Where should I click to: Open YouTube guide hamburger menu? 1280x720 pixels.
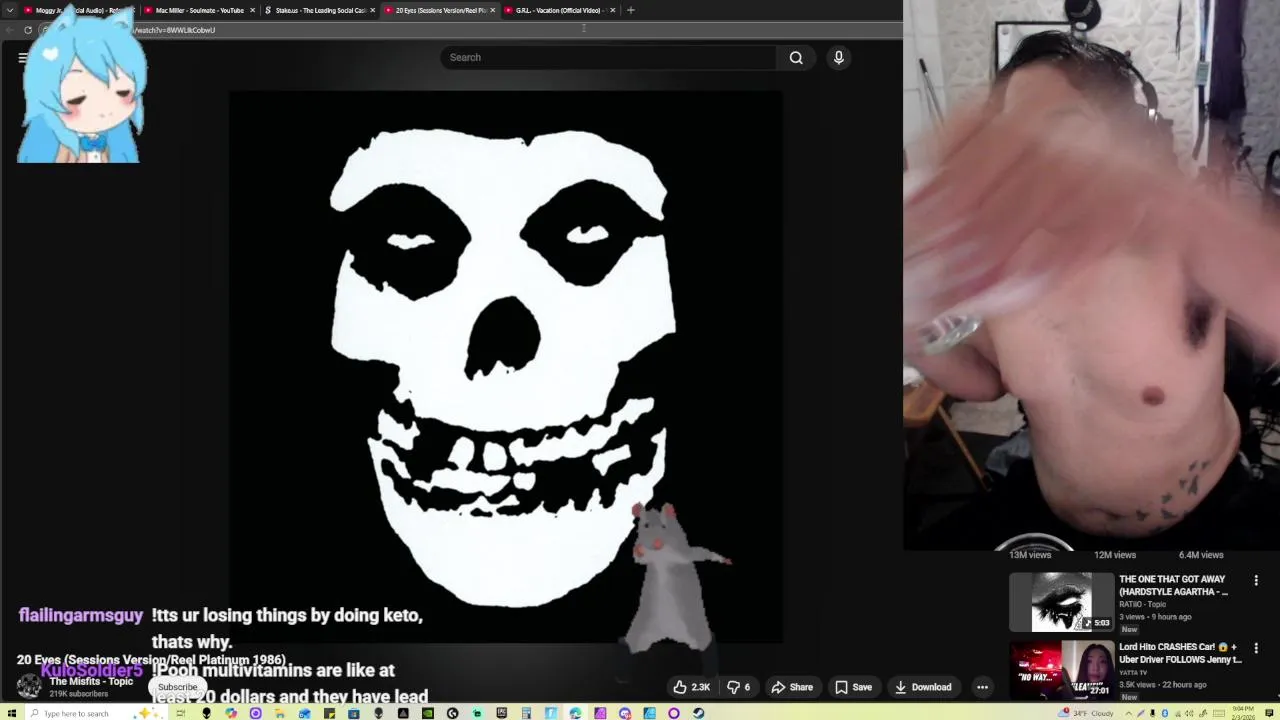click(x=22, y=58)
